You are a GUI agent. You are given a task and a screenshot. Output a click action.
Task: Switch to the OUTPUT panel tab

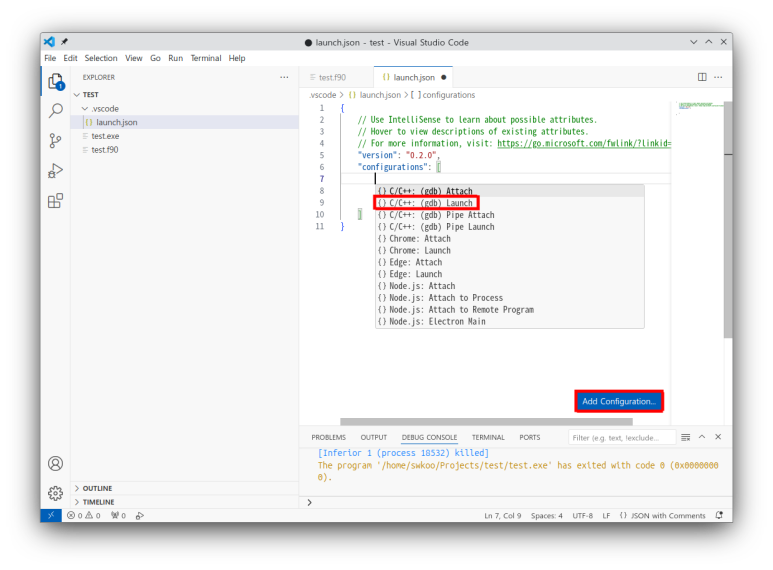coord(374,437)
